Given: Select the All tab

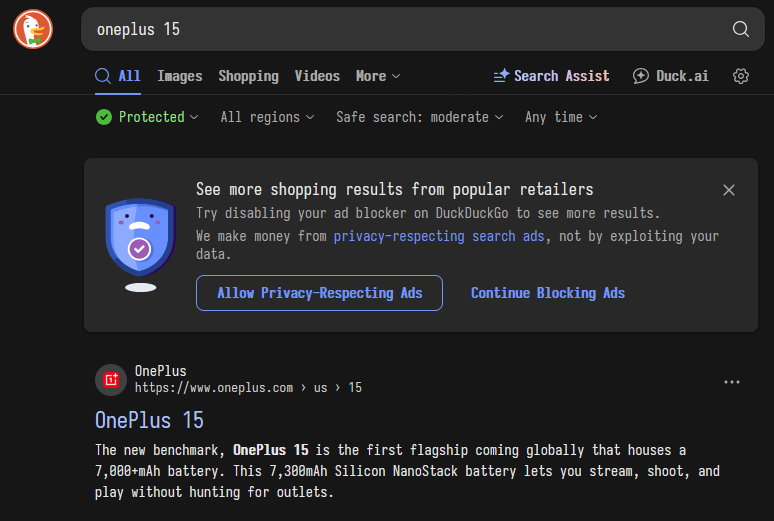Looking at the screenshot, I should click(x=118, y=76).
